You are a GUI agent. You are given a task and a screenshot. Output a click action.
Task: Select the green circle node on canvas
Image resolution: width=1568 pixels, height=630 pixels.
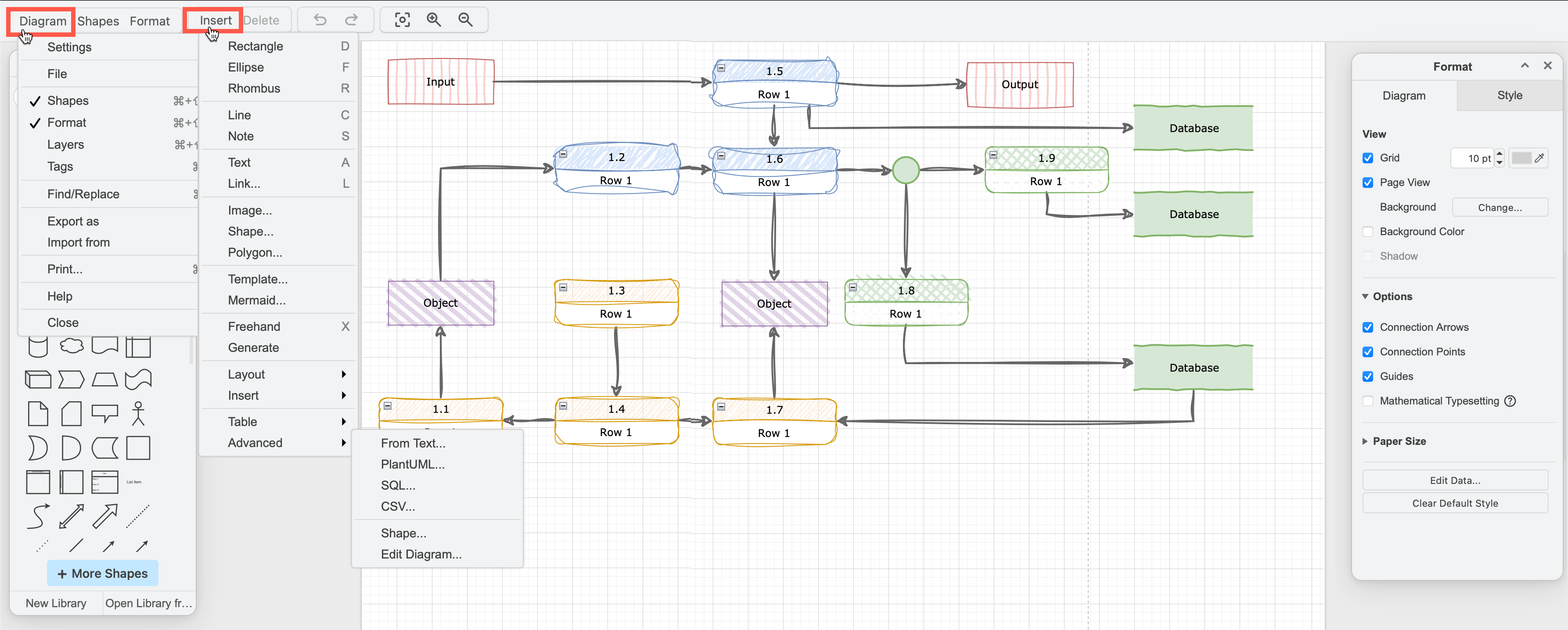906,170
